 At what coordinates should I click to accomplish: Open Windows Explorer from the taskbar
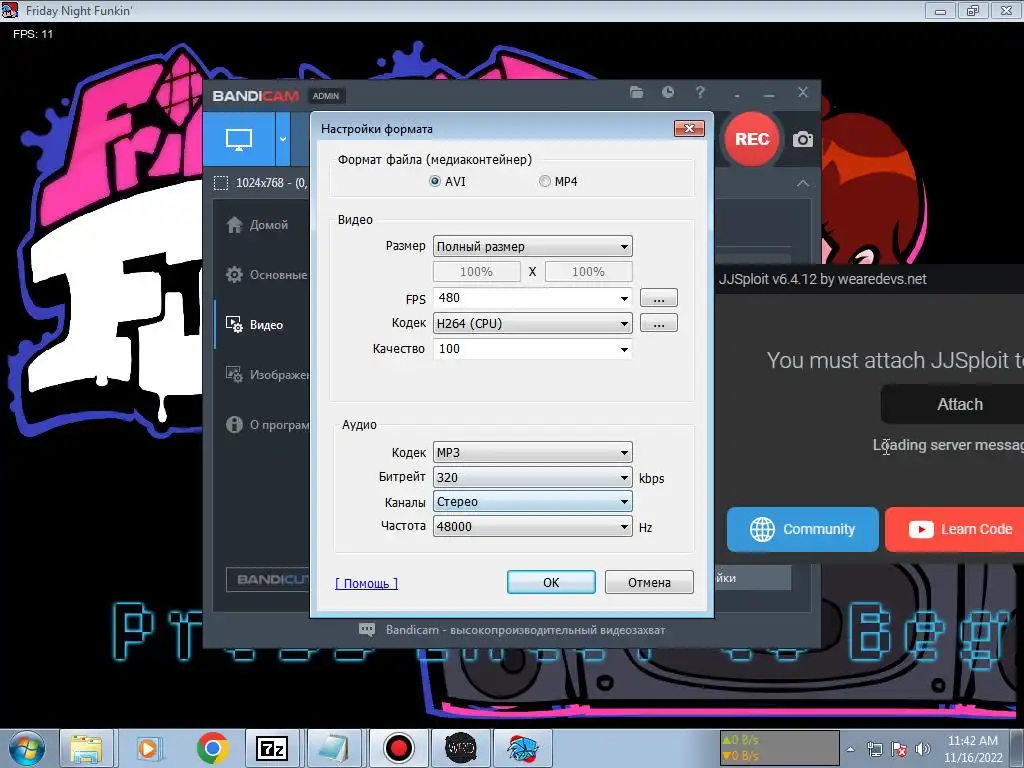(87, 748)
